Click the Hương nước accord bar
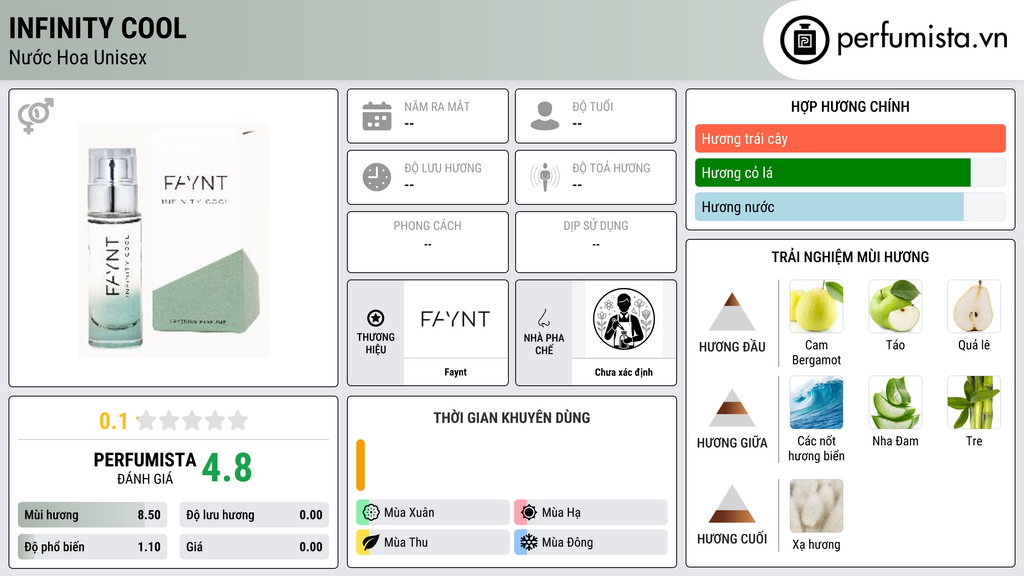The height and width of the screenshot is (576, 1024). pos(850,206)
